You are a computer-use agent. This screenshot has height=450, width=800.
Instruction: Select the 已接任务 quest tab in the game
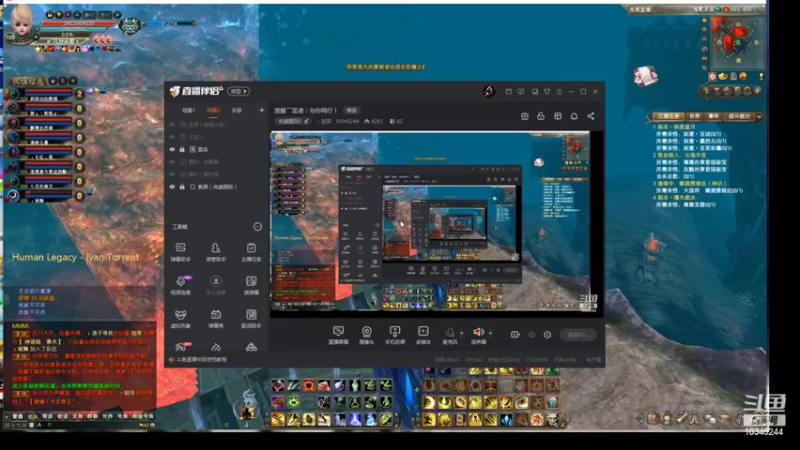[668, 116]
